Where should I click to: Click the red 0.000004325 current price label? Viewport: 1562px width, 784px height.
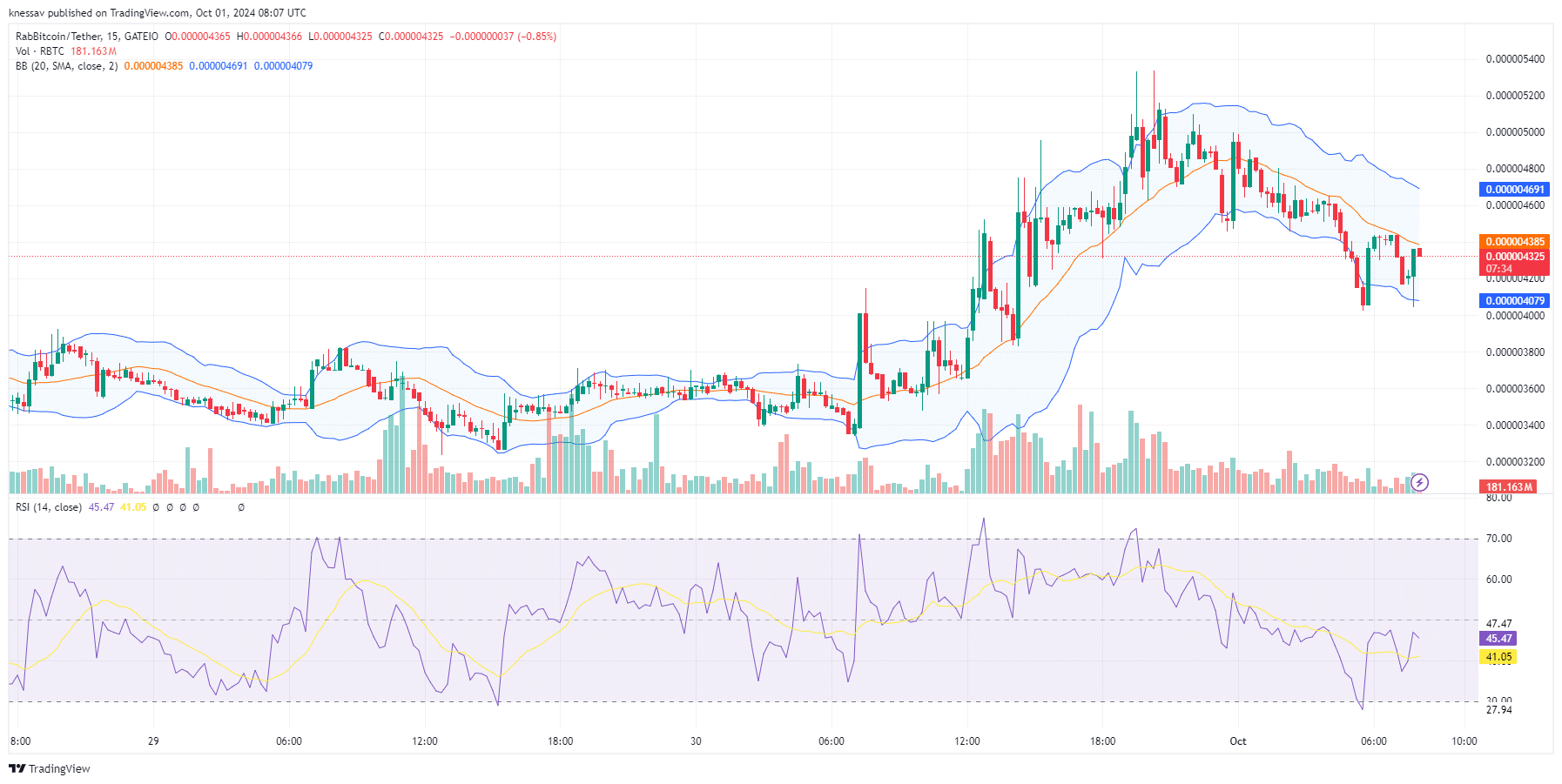[x=1515, y=257]
